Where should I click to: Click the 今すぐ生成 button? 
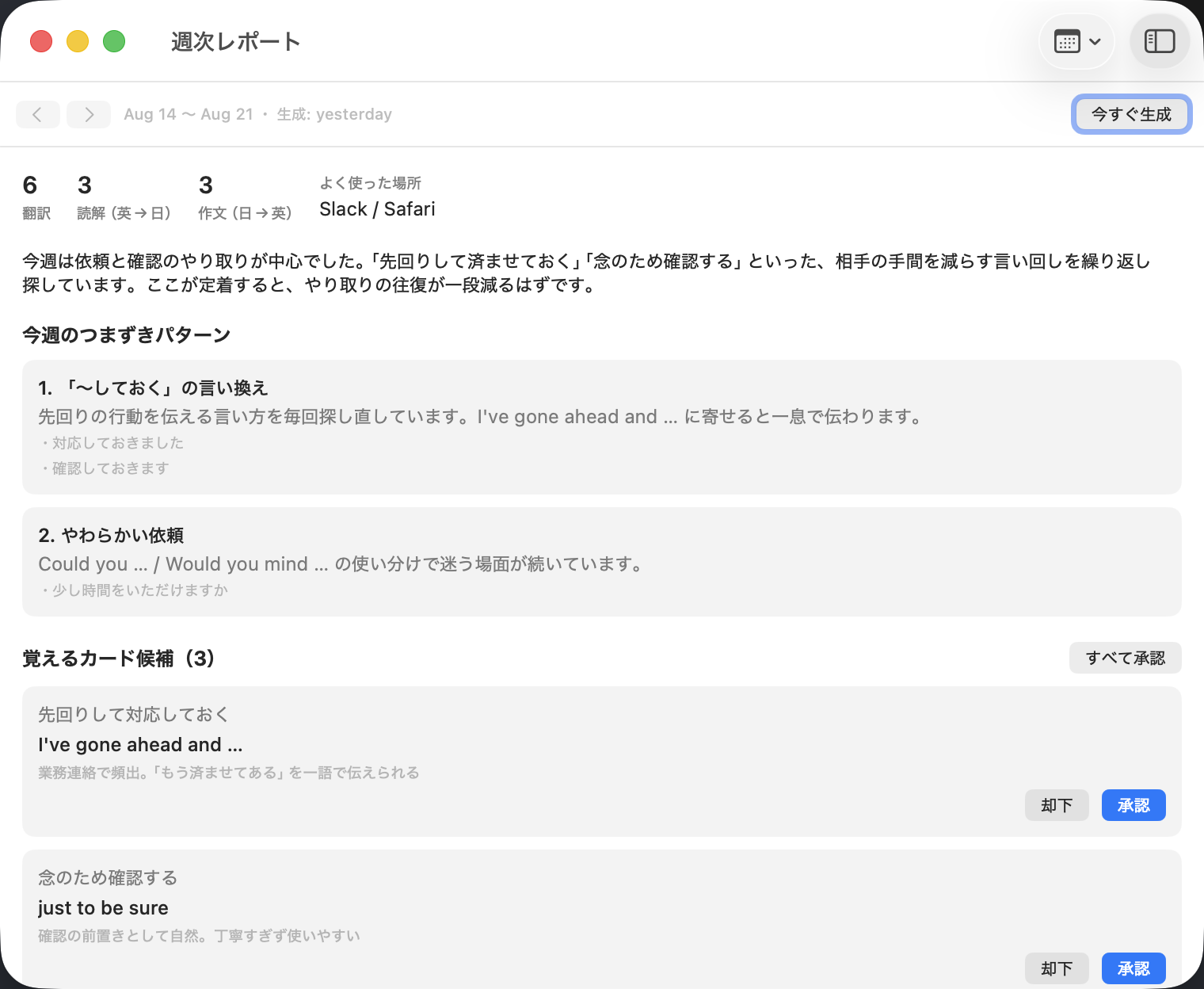pos(1131,114)
